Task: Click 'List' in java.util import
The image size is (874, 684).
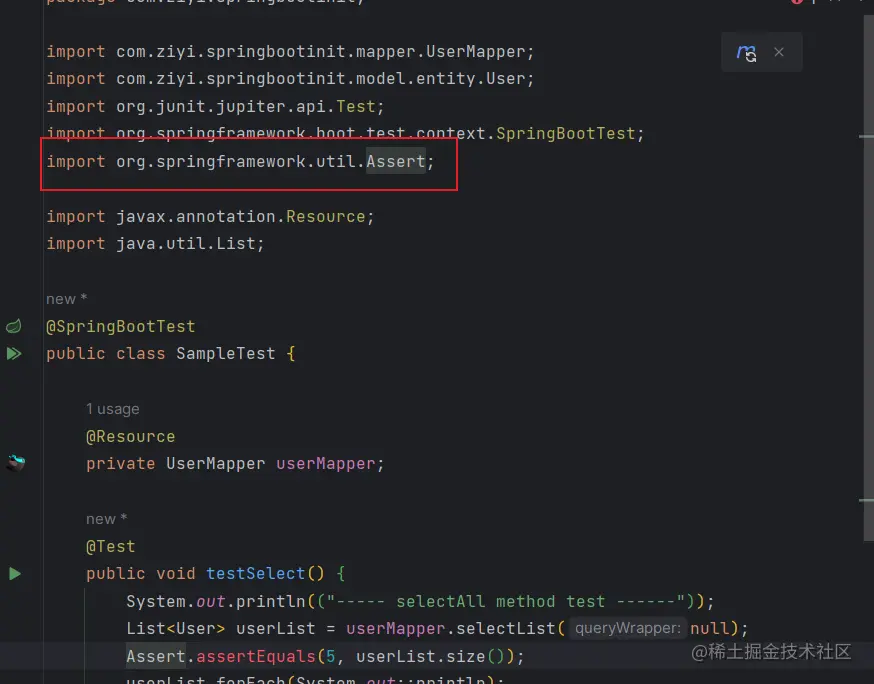Action: tap(236, 244)
